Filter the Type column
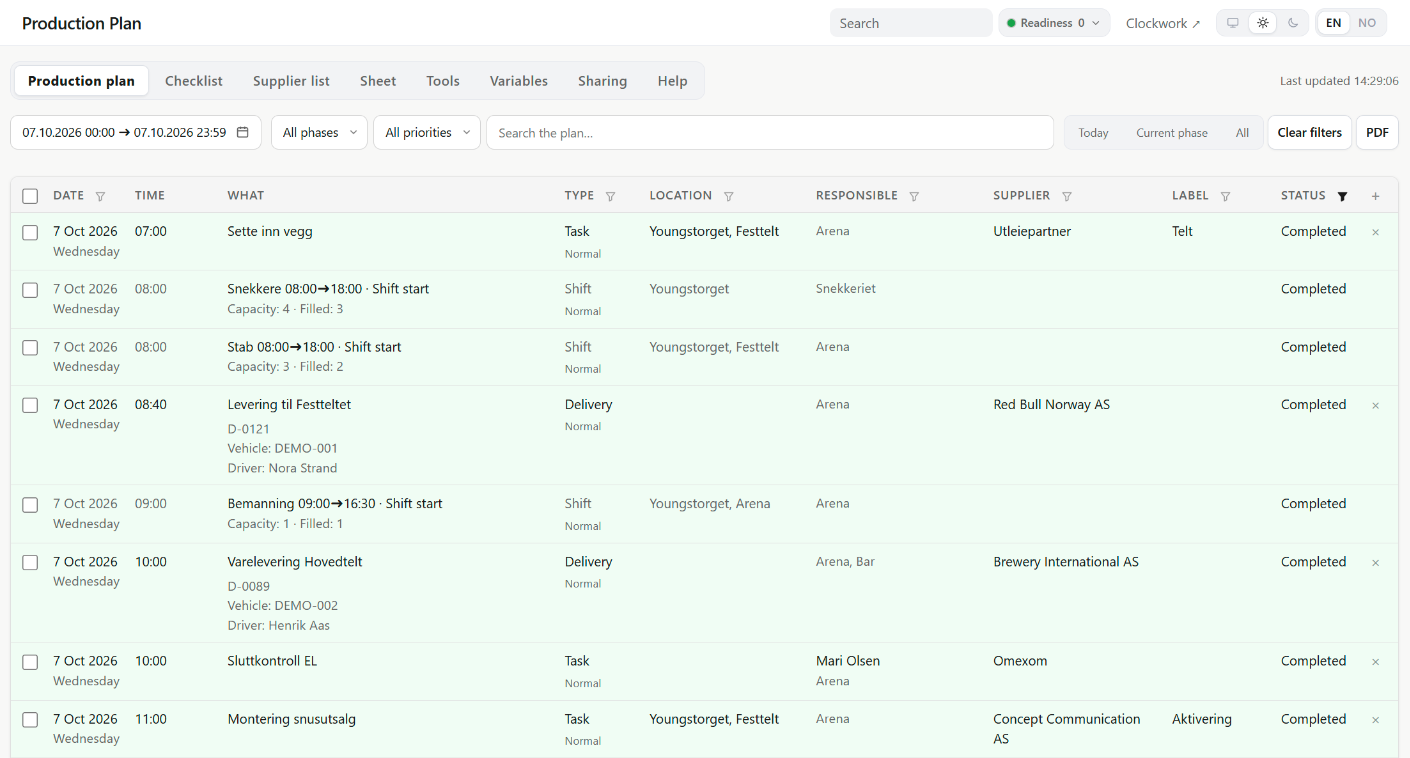Viewport: 1410px width, 758px height. point(611,196)
